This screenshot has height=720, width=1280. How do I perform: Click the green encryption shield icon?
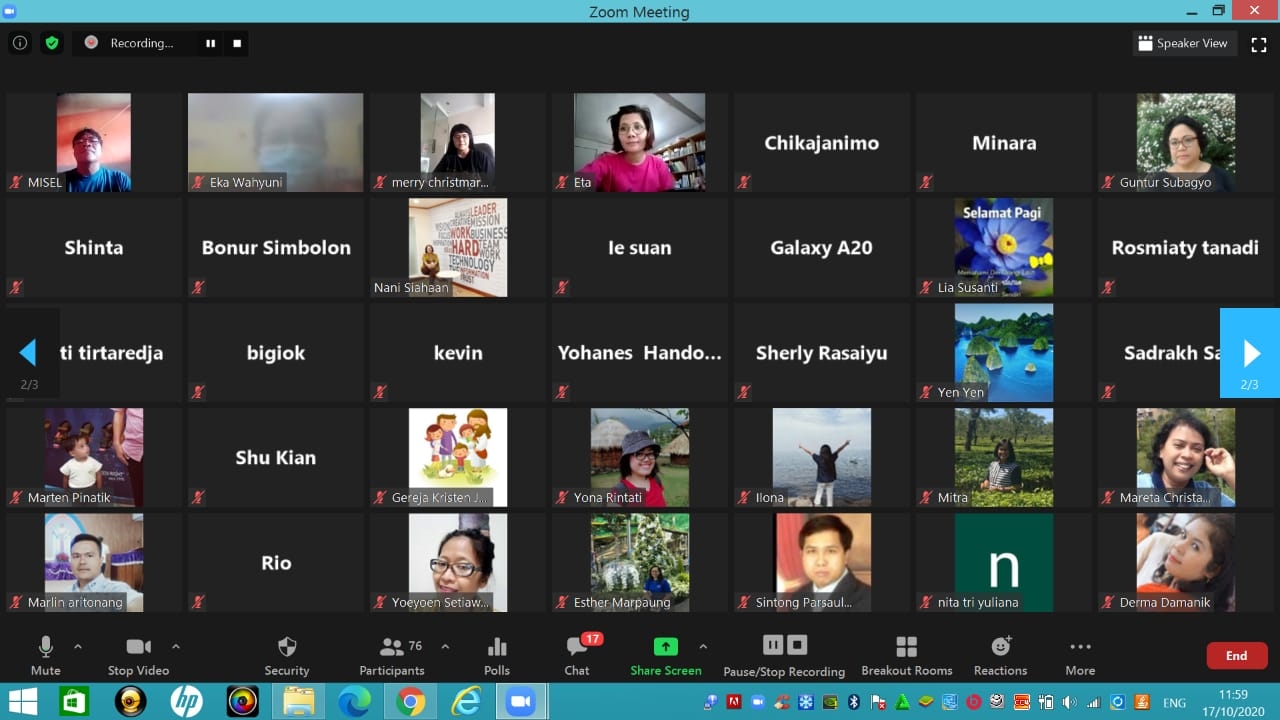(x=52, y=43)
